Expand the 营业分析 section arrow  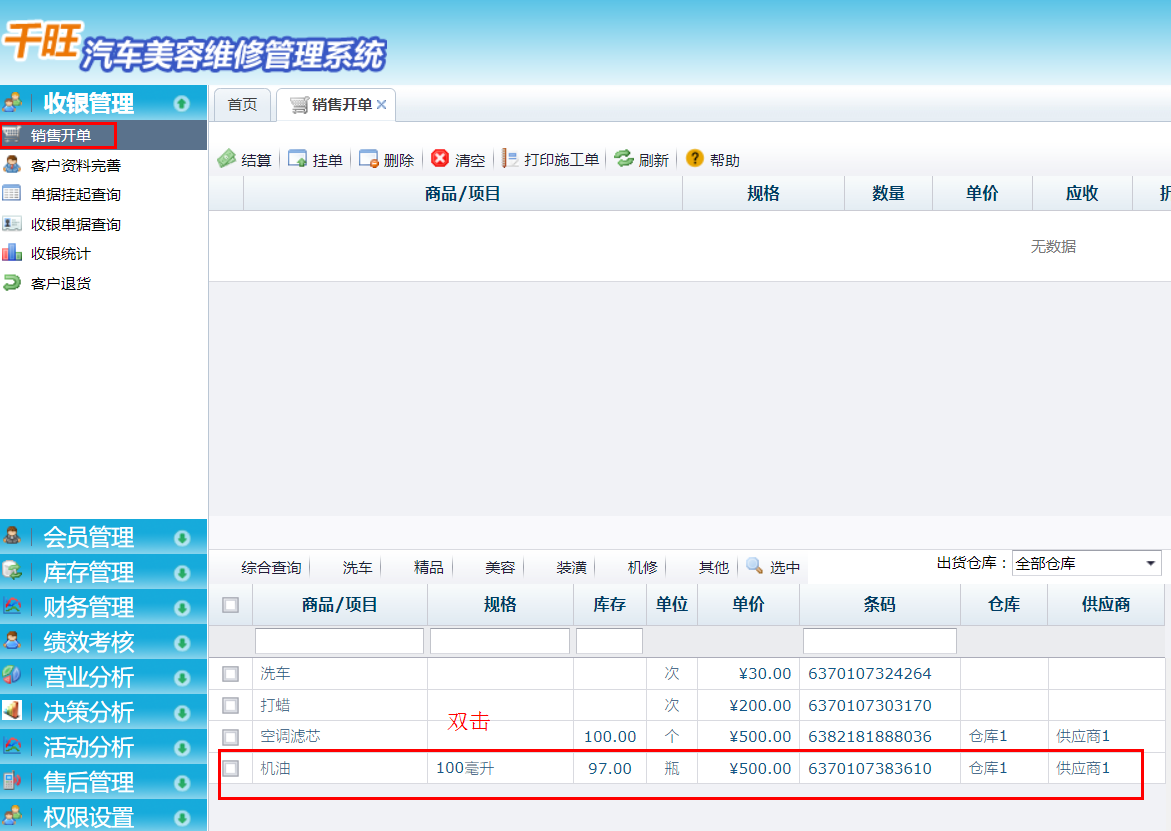coord(181,678)
